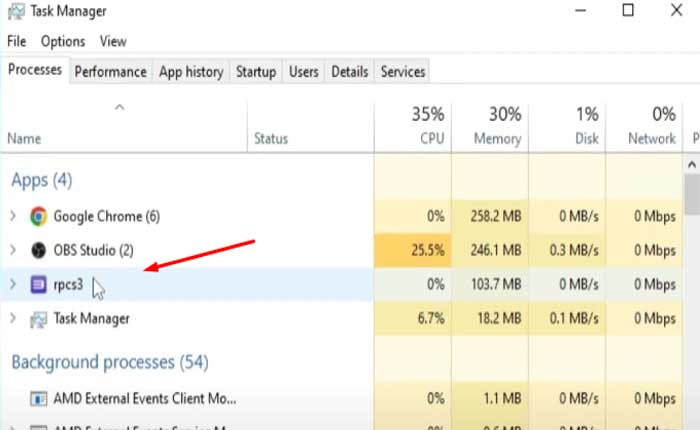This screenshot has height=430, width=700.
Task: Switch to the Startup tab
Action: pos(255,72)
